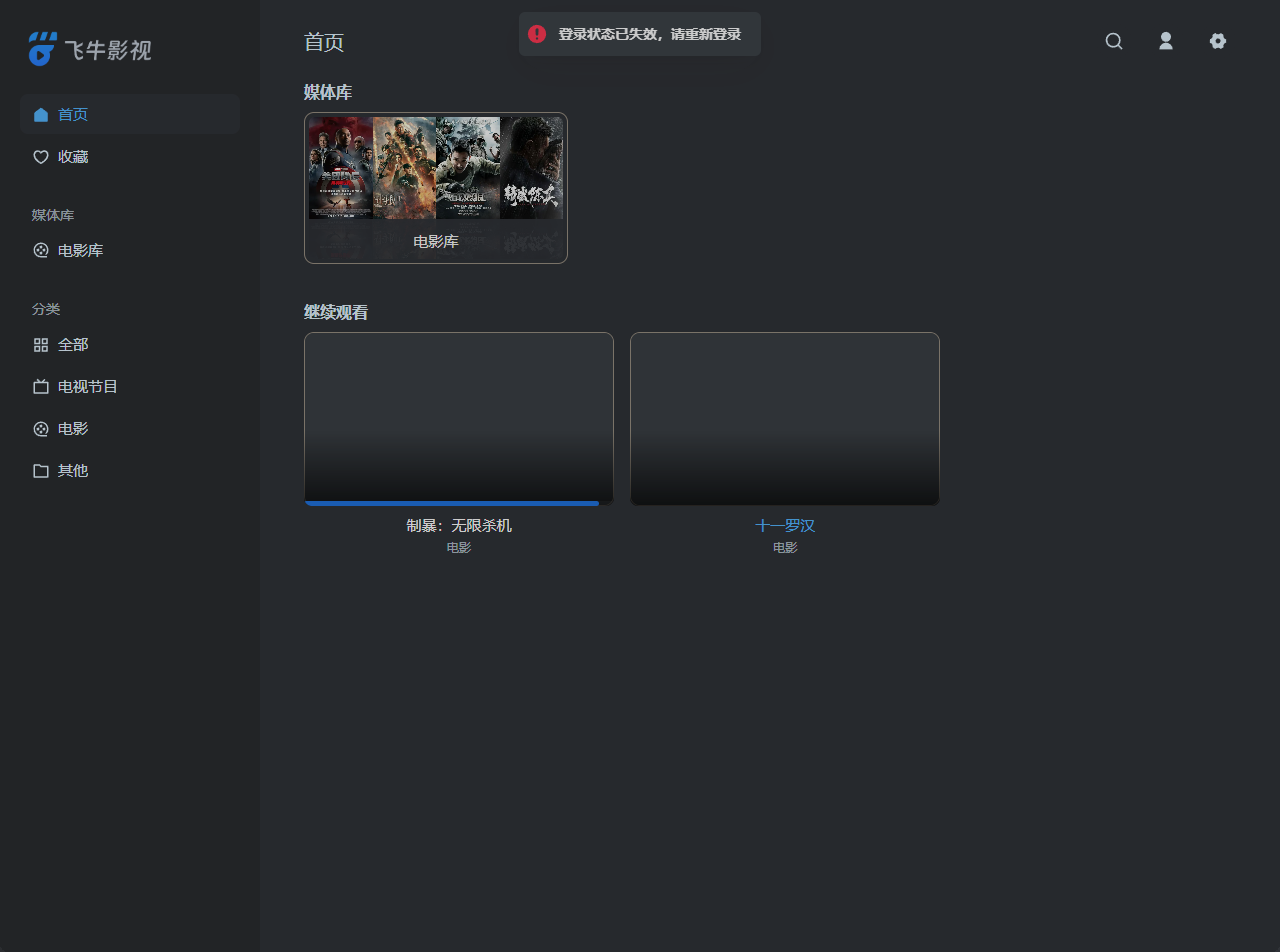Screen dimensions: 1280x952
Task: Select the 全部 category
Action: tap(130, 345)
